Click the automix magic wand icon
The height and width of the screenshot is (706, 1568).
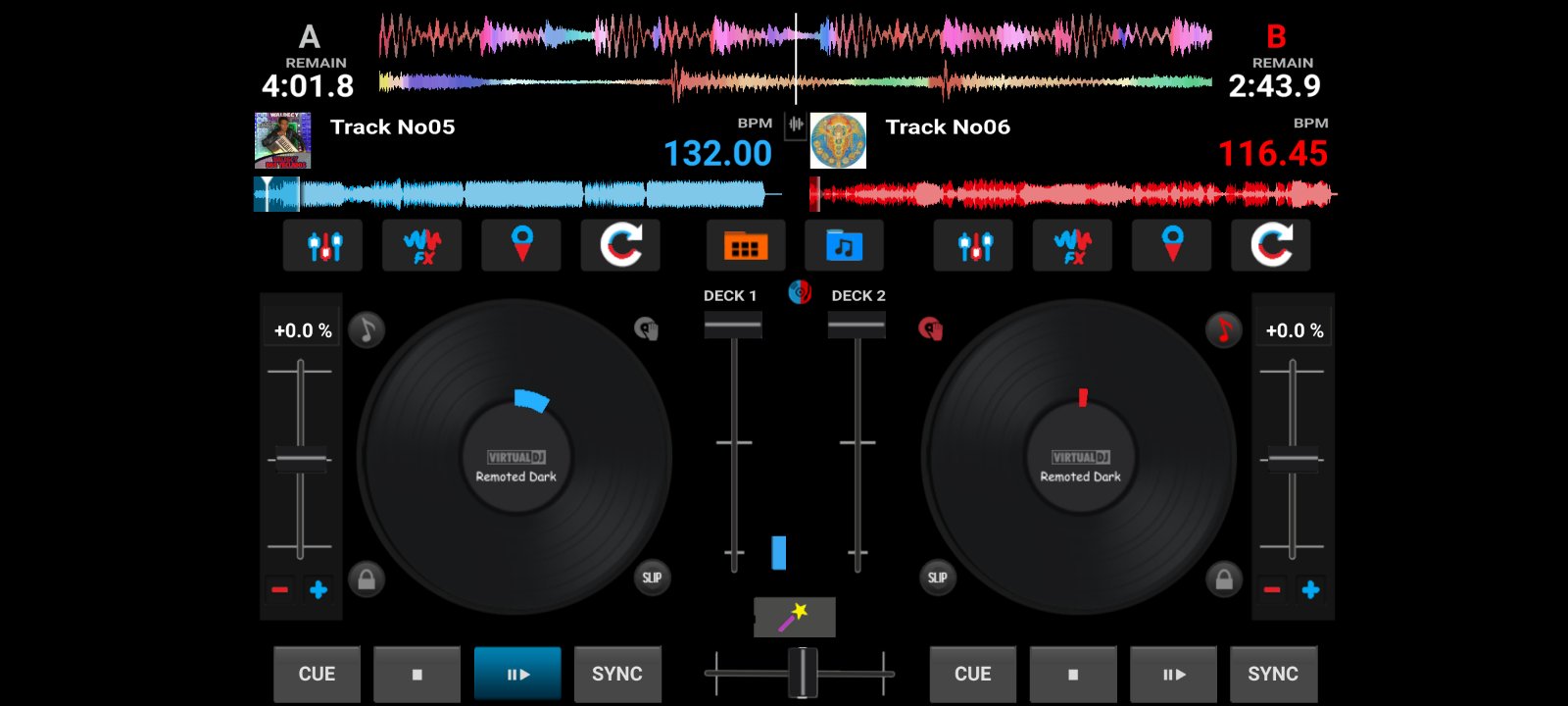point(794,618)
